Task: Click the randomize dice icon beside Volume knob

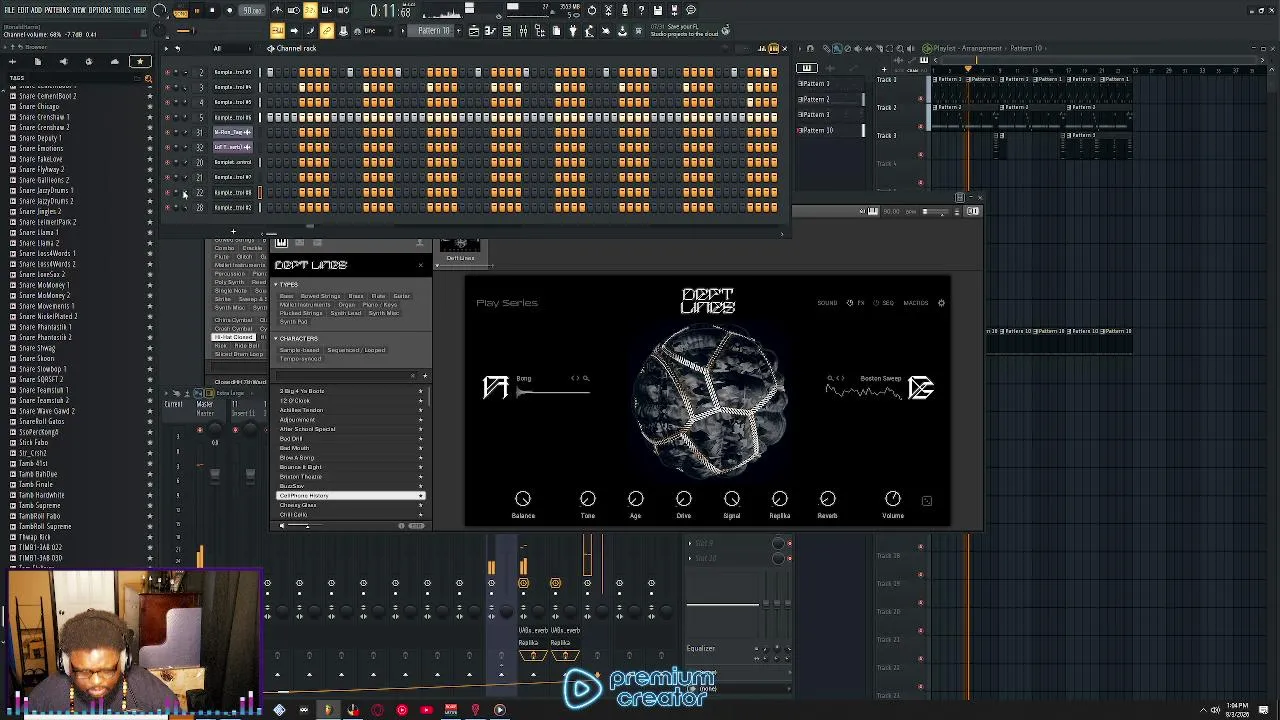Action: pos(926,500)
